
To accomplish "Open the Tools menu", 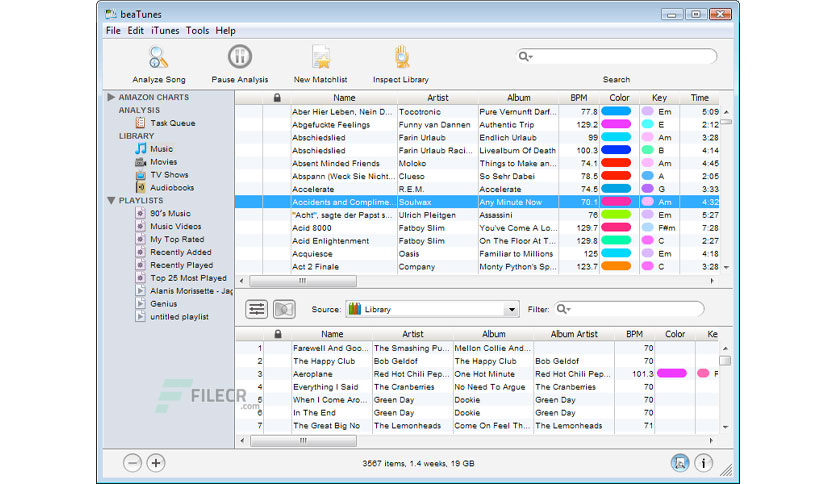I will point(197,30).
